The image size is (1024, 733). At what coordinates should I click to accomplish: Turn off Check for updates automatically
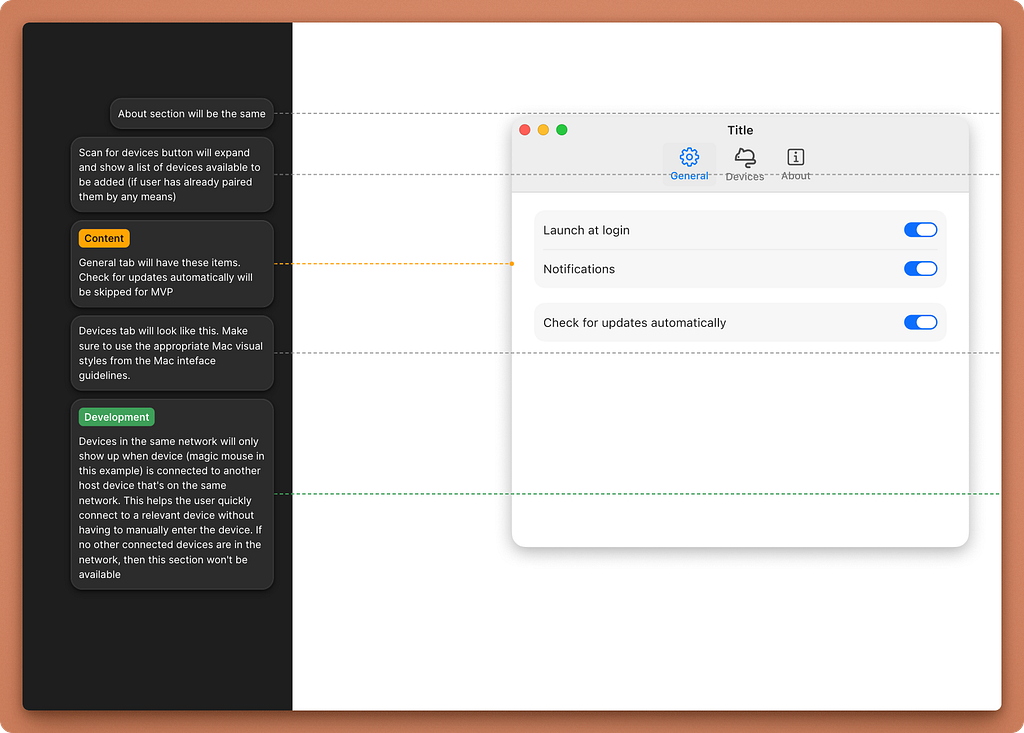tap(920, 322)
